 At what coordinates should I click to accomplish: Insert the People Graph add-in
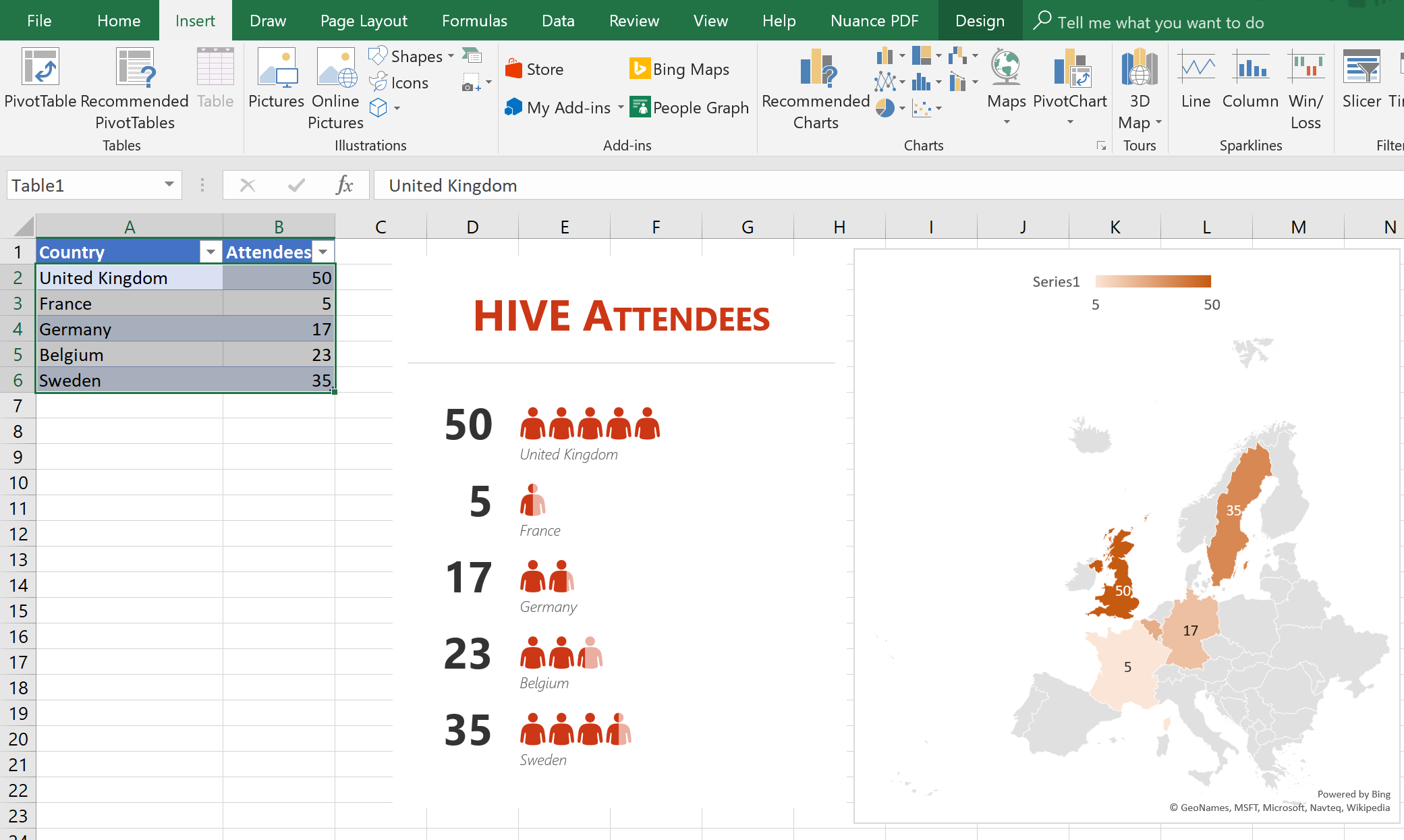coord(690,108)
